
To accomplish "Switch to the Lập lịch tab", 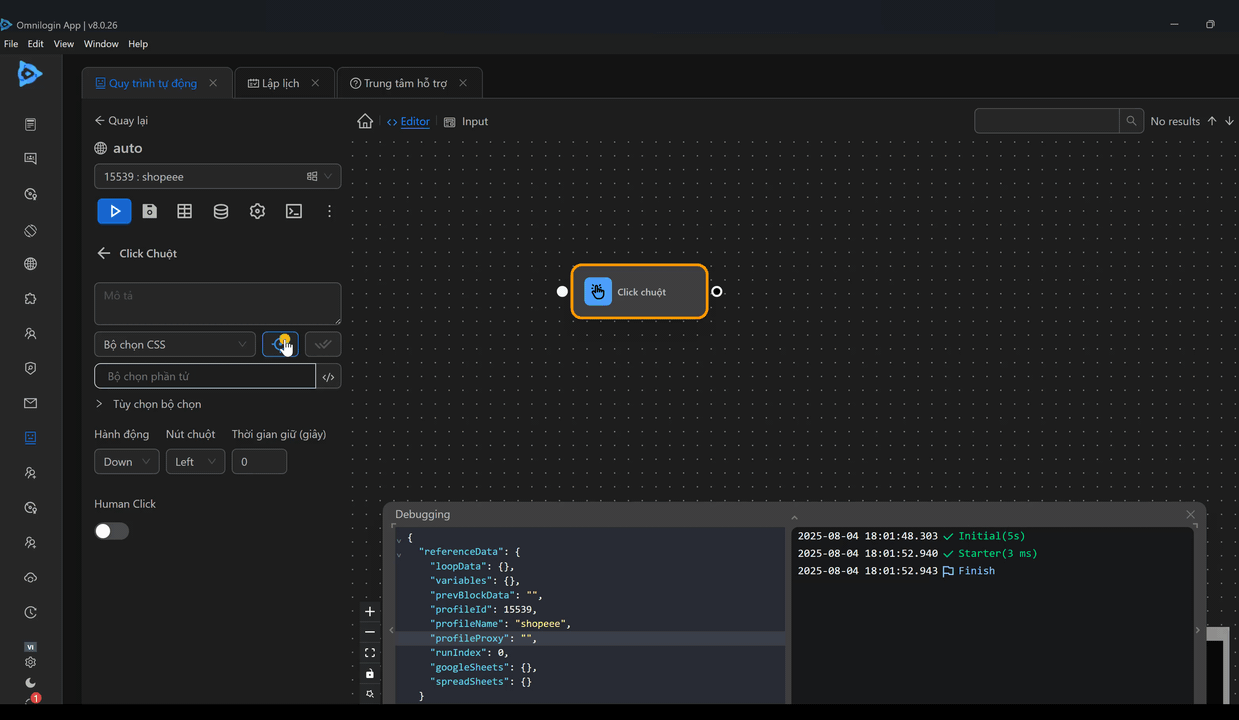I will click(280, 83).
